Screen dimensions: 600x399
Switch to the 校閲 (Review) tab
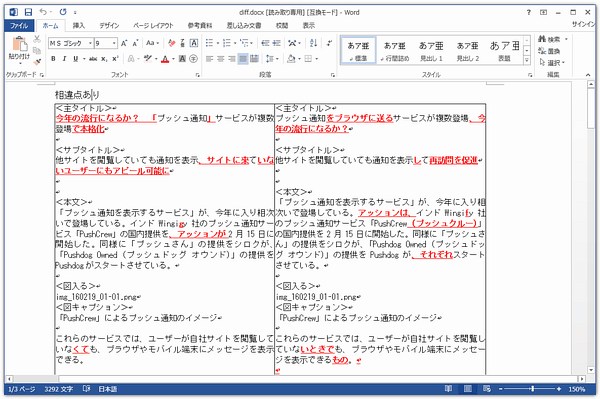click(x=282, y=26)
